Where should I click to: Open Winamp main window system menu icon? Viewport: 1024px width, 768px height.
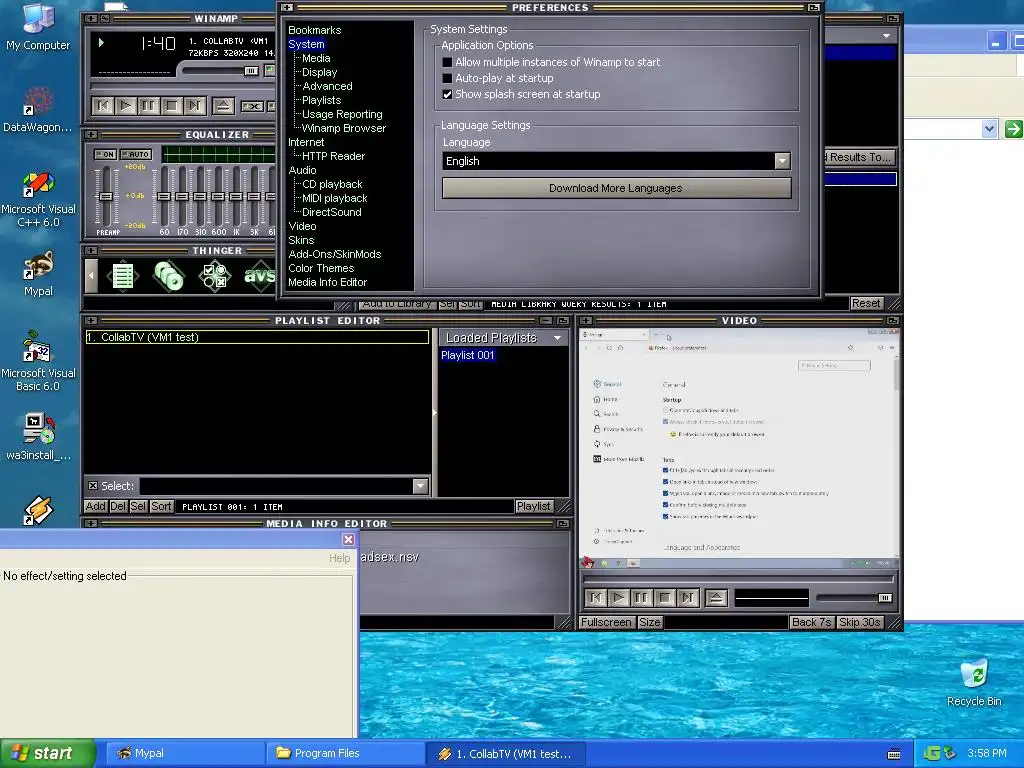click(x=91, y=19)
